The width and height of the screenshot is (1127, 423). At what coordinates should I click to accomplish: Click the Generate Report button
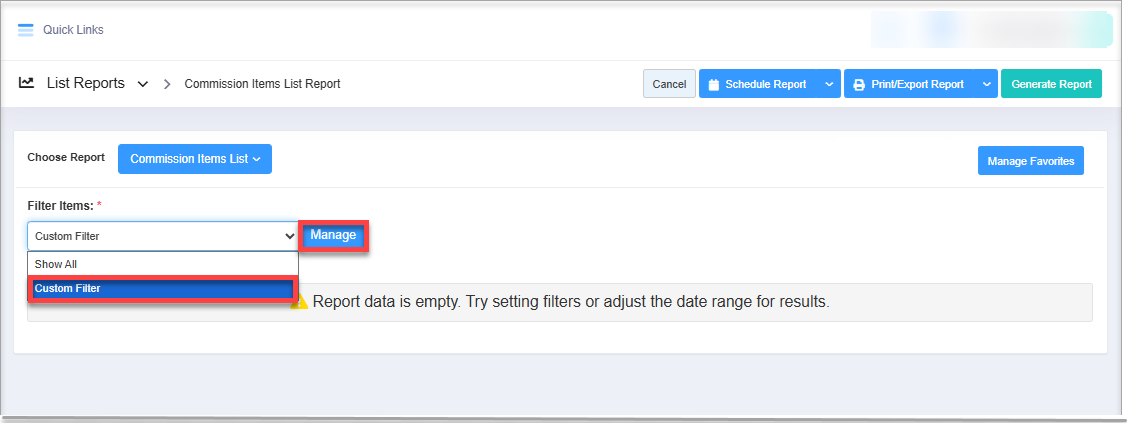click(x=1052, y=84)
